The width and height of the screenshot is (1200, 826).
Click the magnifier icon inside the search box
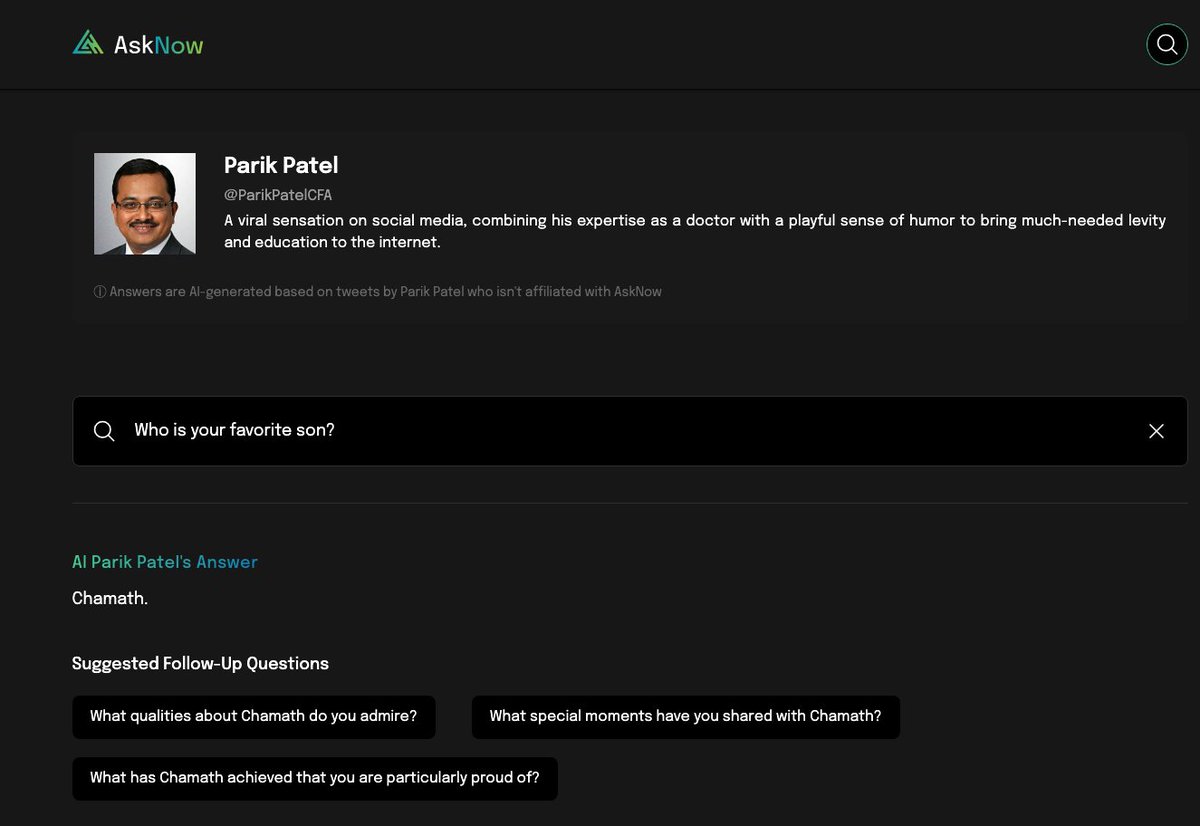[104, 431]
